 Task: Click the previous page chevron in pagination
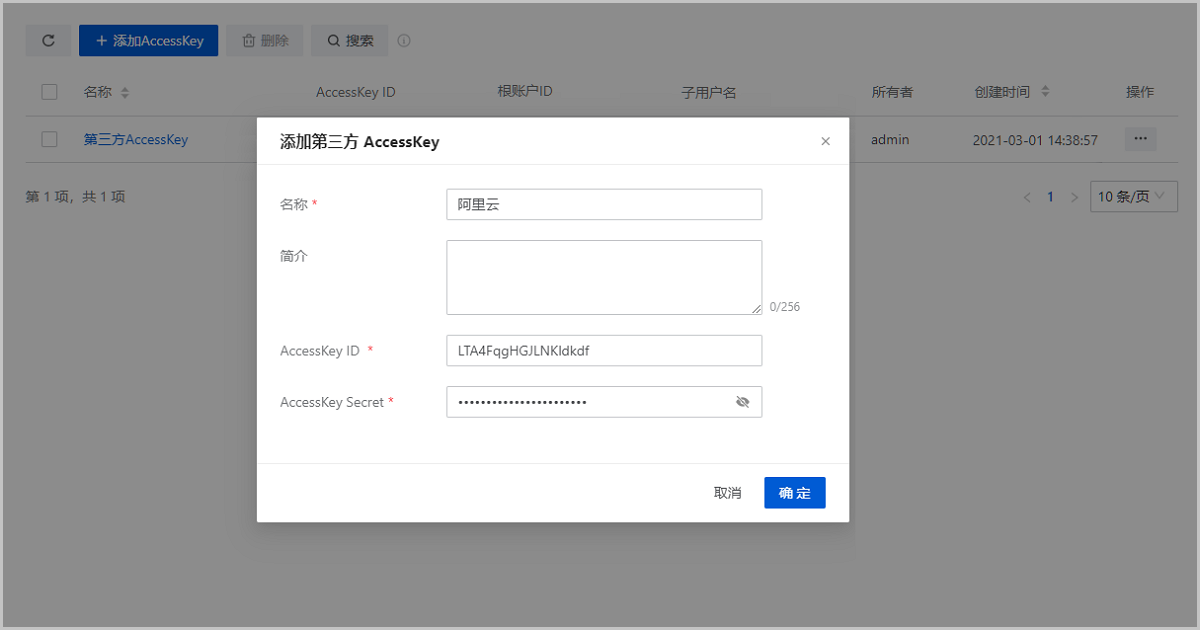[x=1026, y=196]
